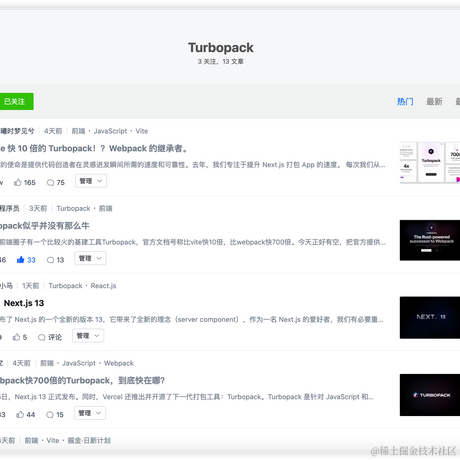Click the green 已关注 follow button
This screenshot has width=460, height=460.
[x=16, y=101]
